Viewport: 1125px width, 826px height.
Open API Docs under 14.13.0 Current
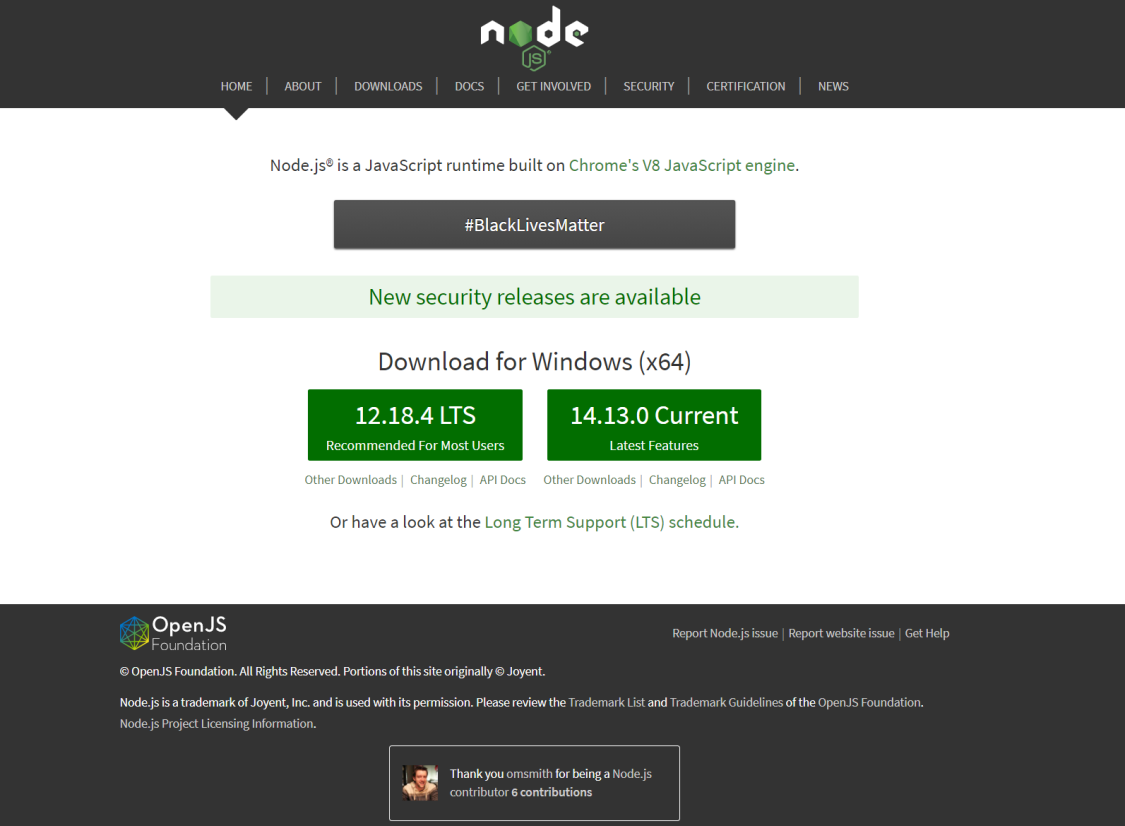coord(741,480)
